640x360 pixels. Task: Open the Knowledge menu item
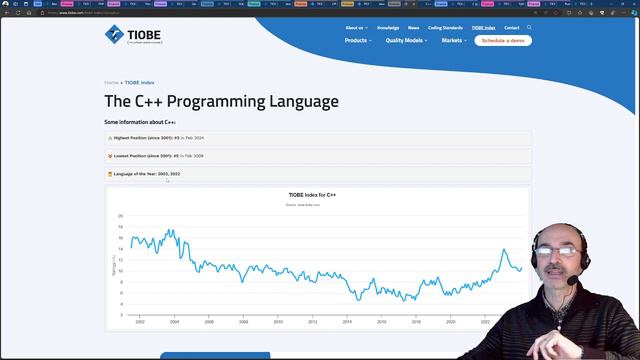388,28
